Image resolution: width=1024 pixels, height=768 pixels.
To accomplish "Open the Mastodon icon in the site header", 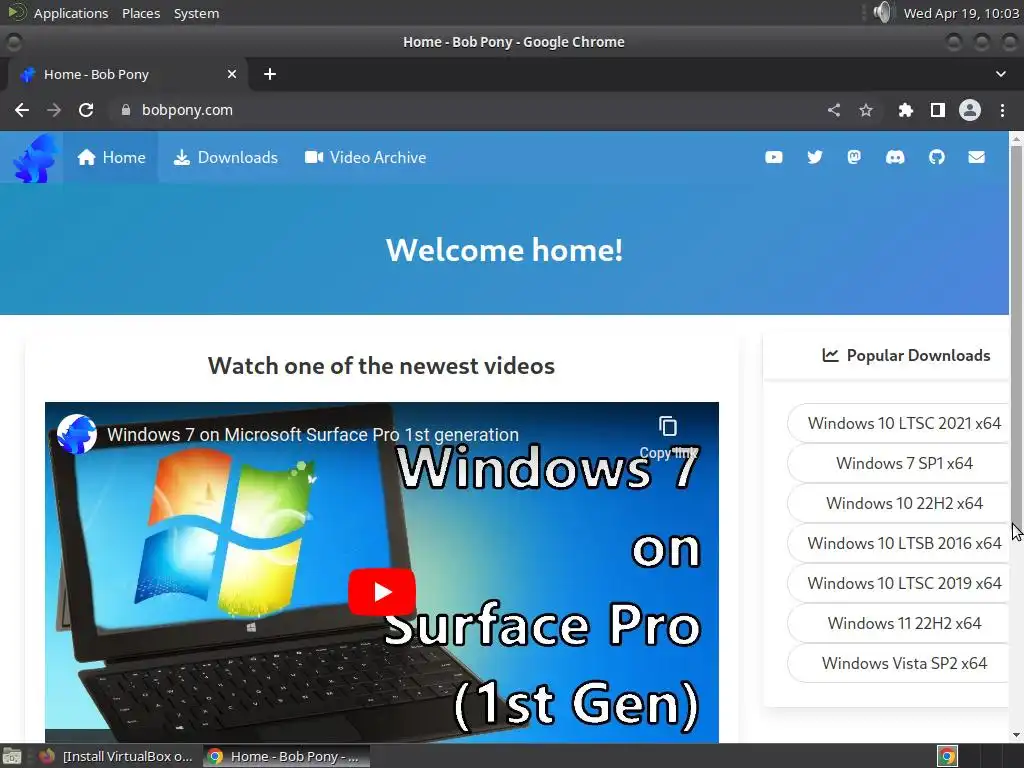I will click(854, 157).
